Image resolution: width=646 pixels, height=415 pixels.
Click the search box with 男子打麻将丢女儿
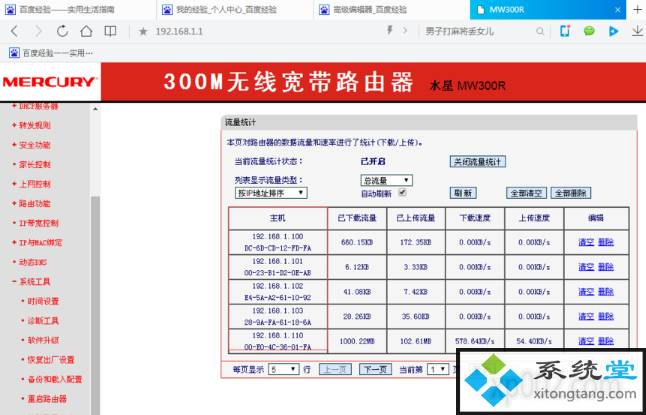(459, 31)
